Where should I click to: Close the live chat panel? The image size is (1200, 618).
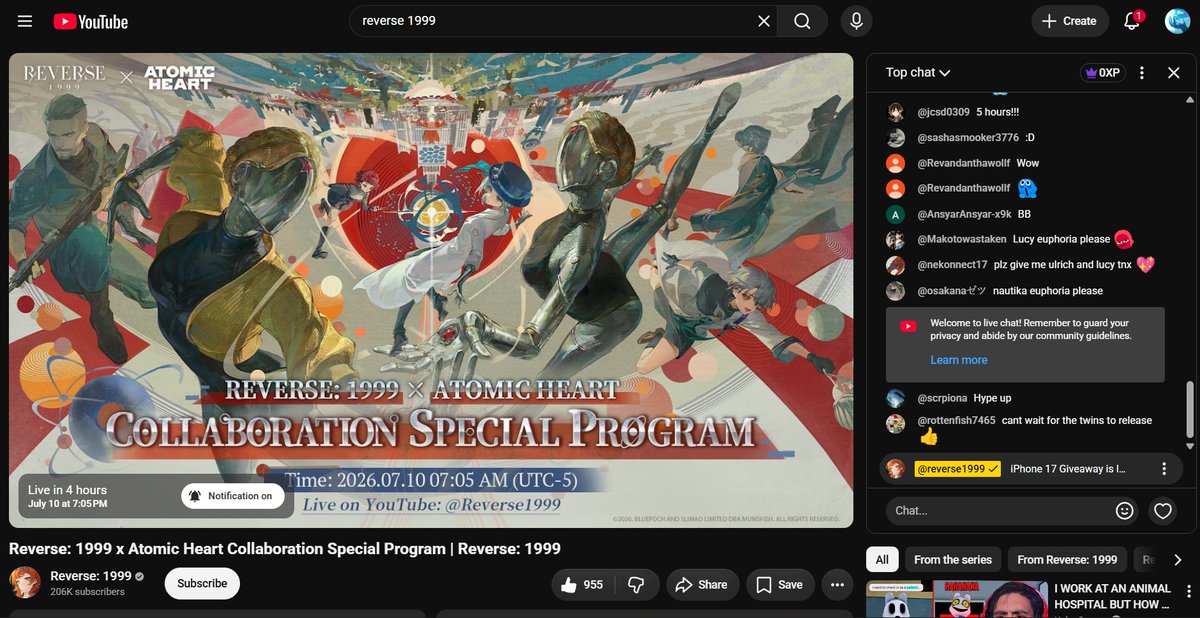click(x=1174, y=73)
